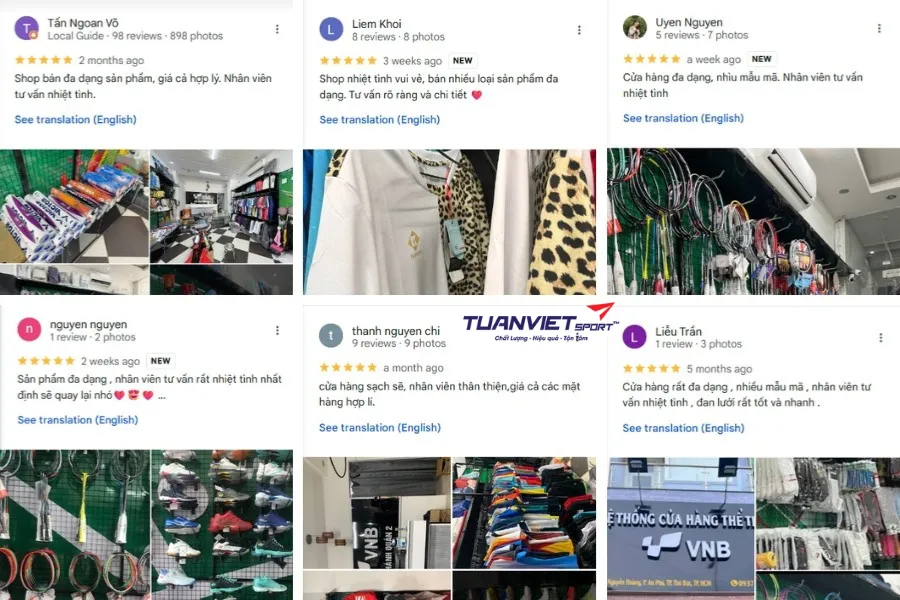Translate Liem Khoi's review to English
This screenshot has width=900, height=600.
click(x=379, y=119)
